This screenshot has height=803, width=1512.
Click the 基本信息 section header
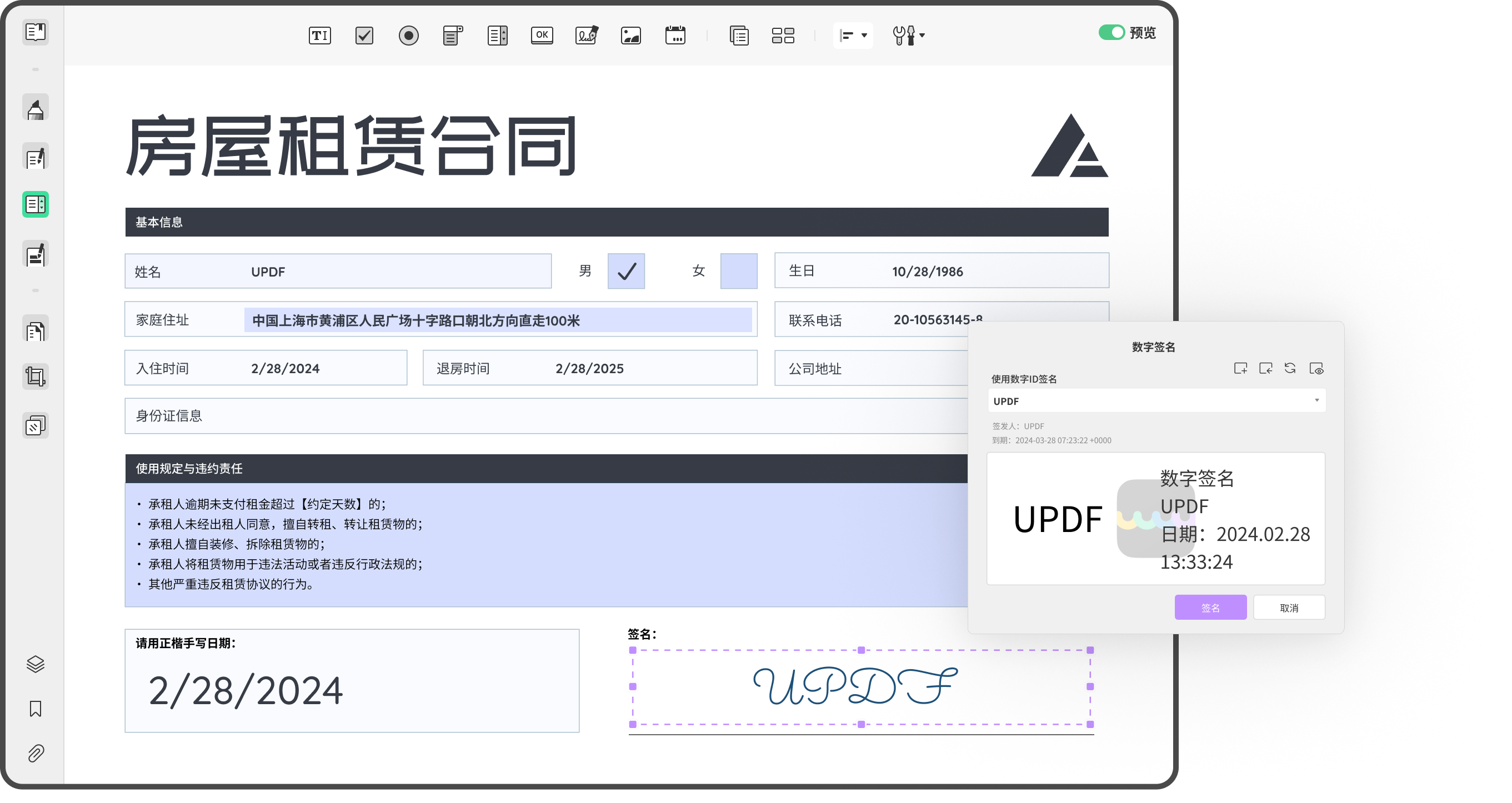(617, 223)
